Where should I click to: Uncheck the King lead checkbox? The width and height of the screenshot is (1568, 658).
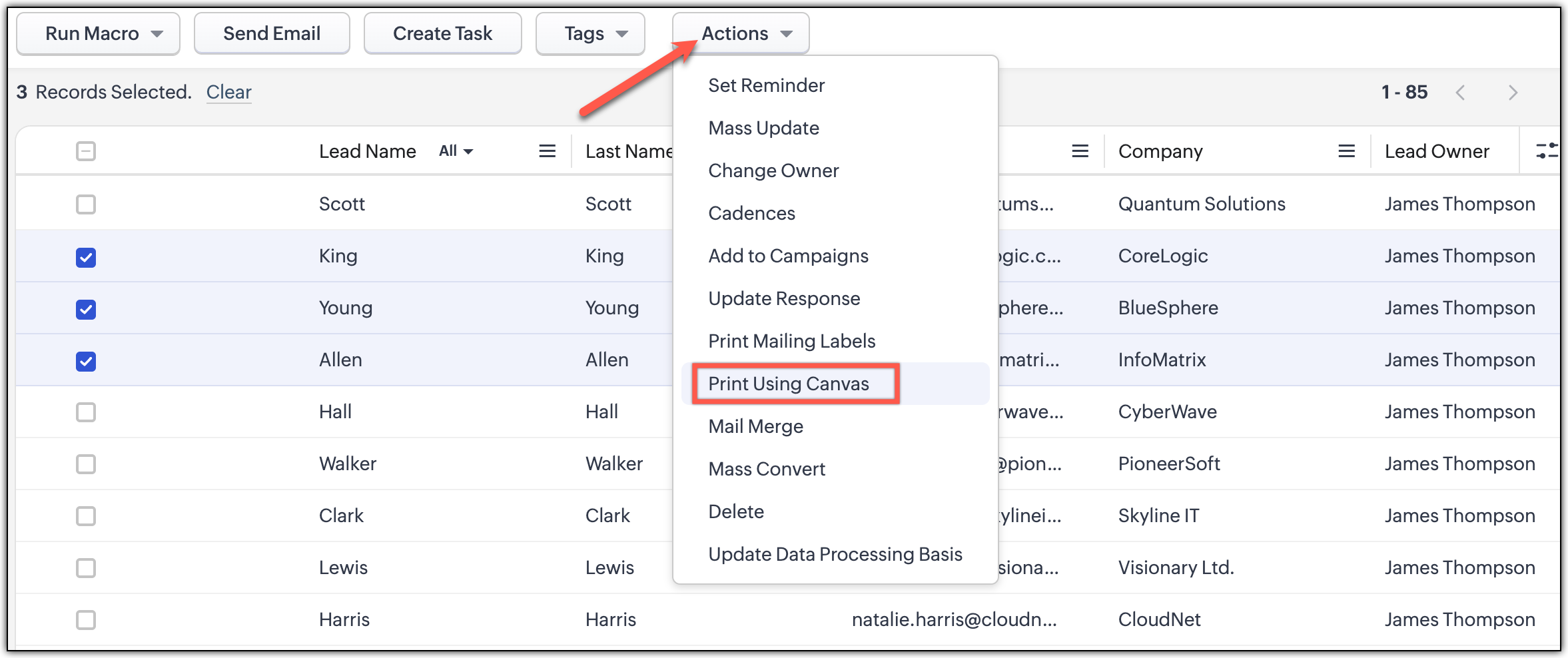(86, 257)
